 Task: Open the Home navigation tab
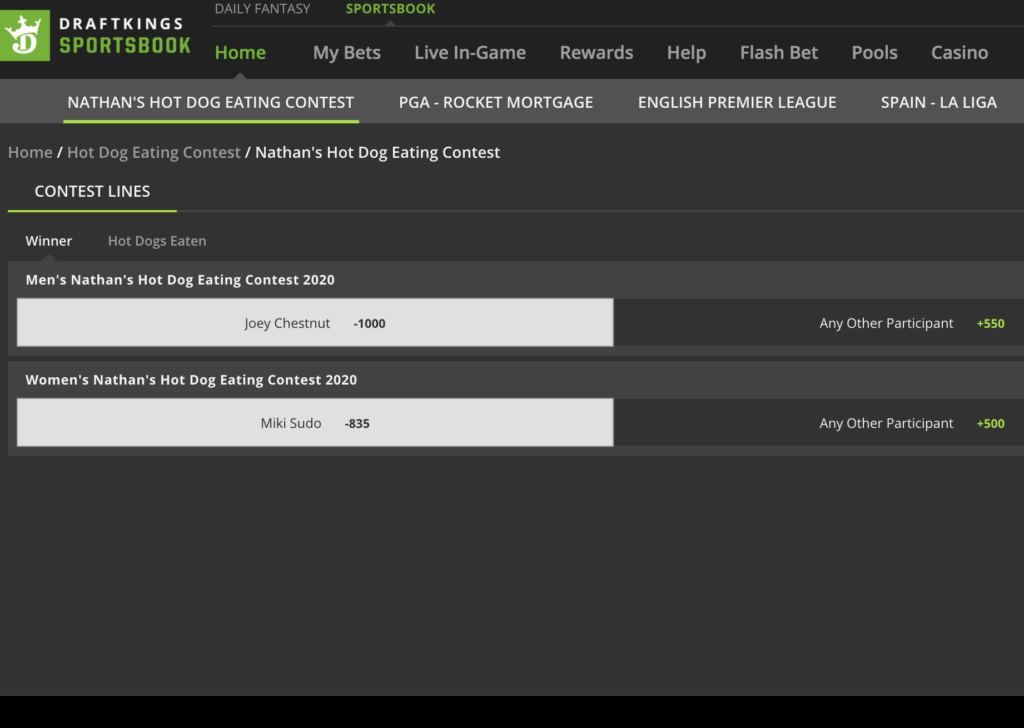240,53
